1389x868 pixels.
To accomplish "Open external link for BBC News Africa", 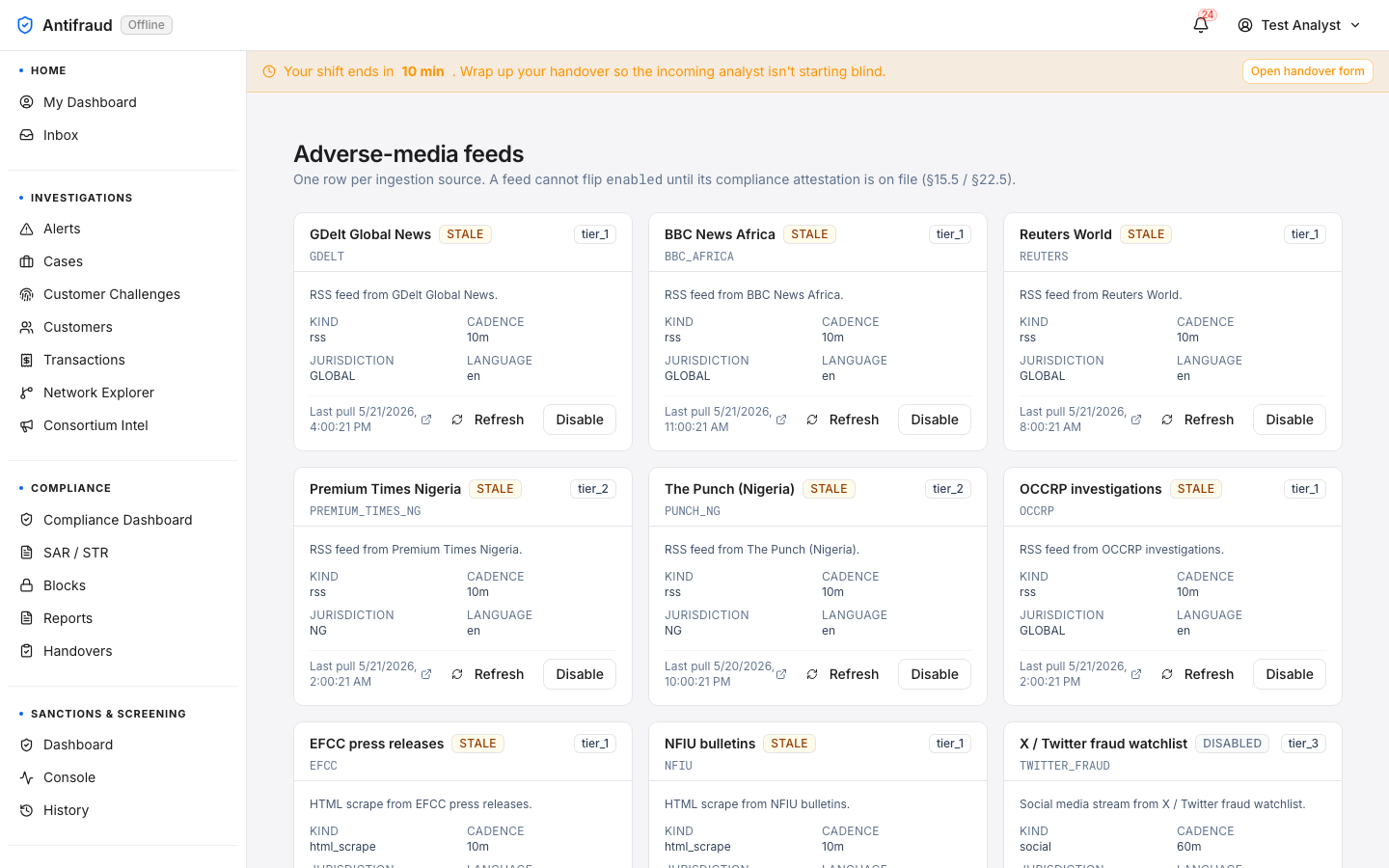I will [x=781, y=420].
